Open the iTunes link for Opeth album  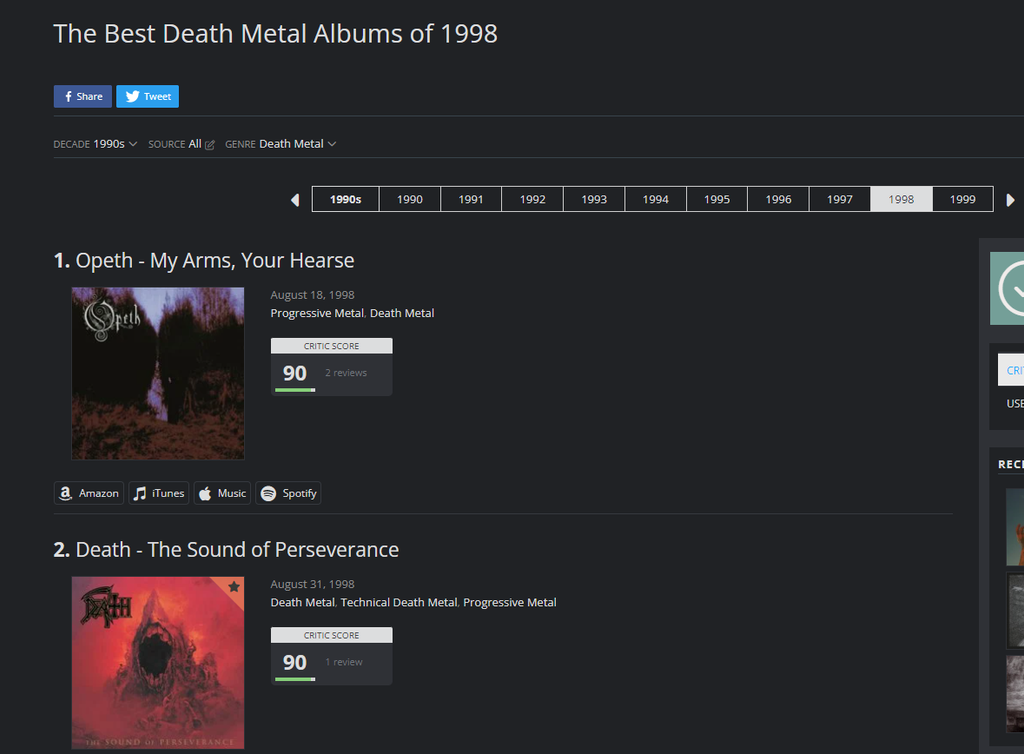point(158,493)
